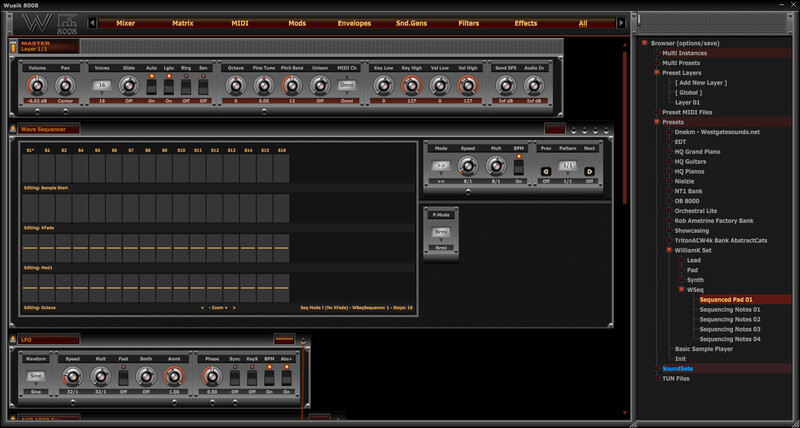The width and height of the screenshot is (800, 428).
Task: Toggle the Rtrg switch
Action: (x=186, y=87)
